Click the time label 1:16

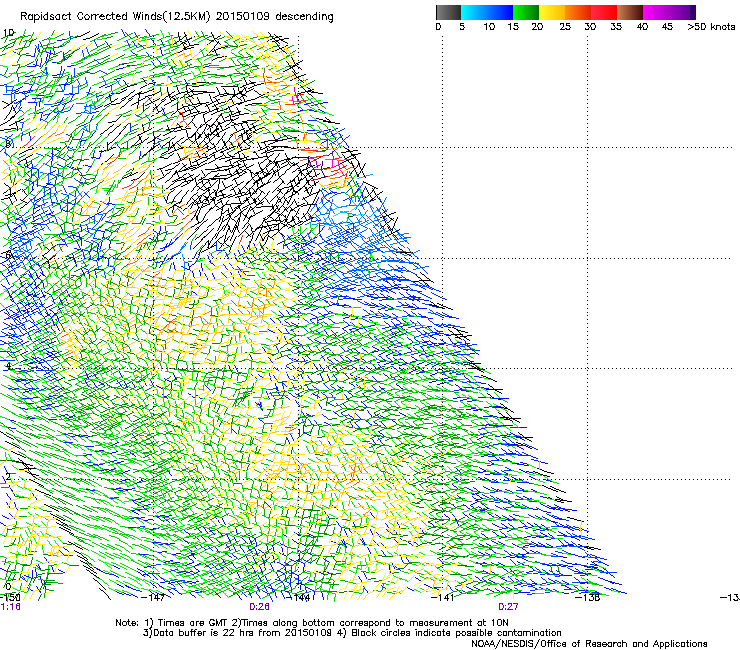pyautogui.click(x=10, y=607)
